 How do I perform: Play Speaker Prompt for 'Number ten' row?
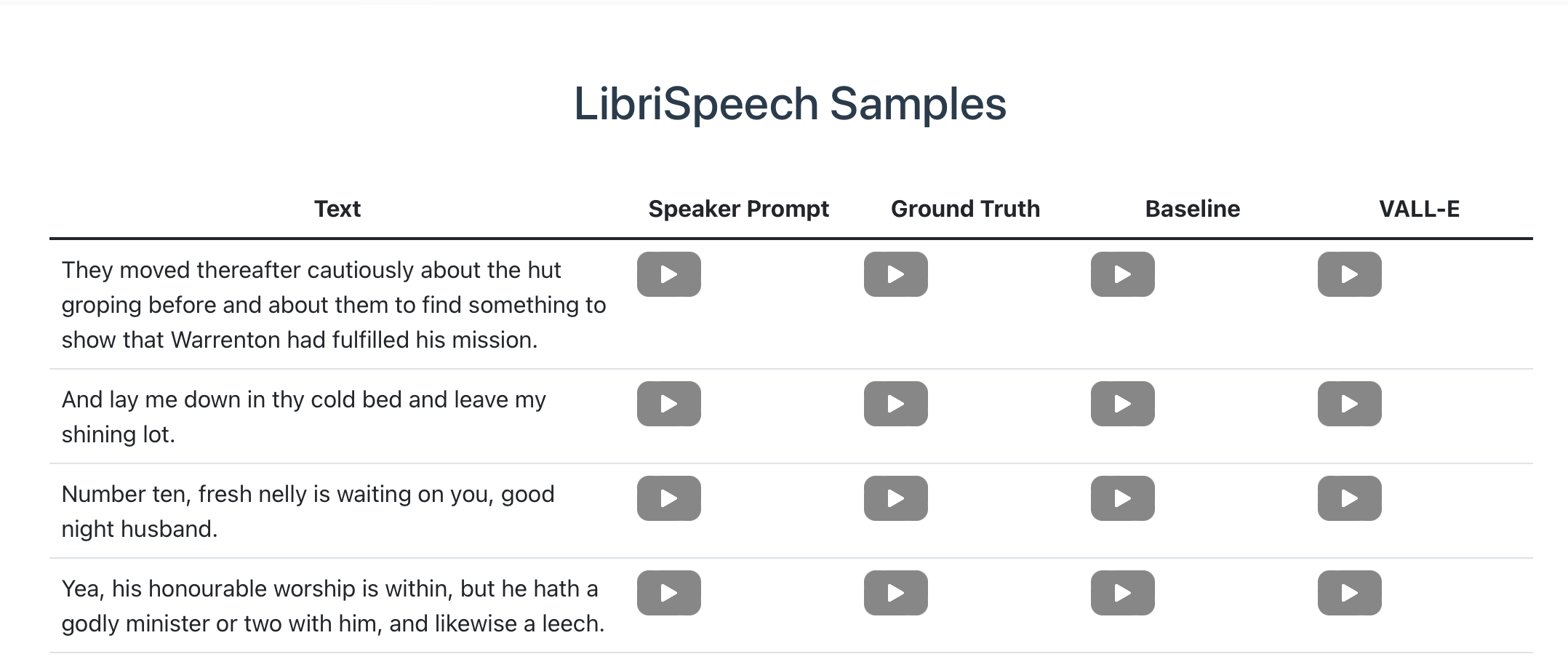pyautogui.click(x=669, y=498)
